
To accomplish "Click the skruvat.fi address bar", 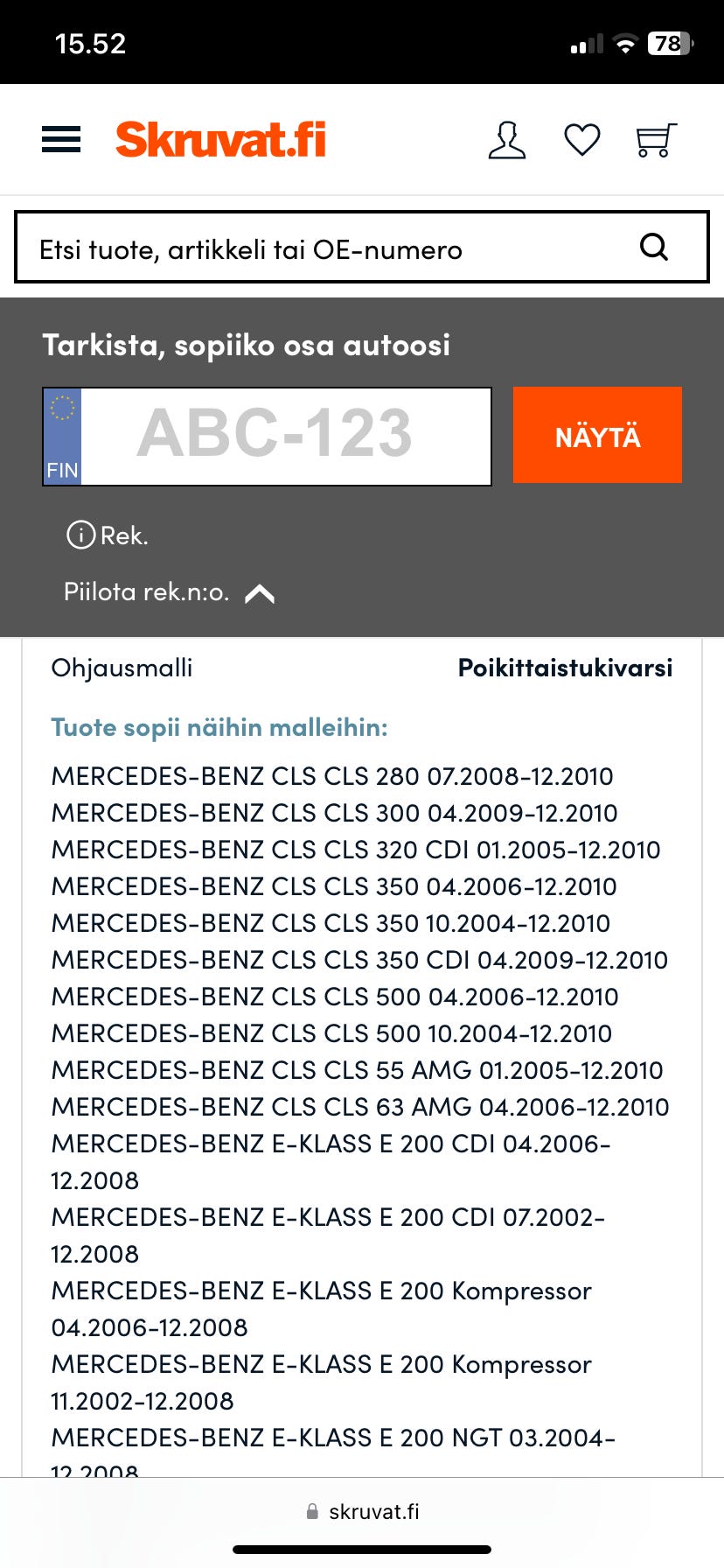I will [x=362, y=1511].
